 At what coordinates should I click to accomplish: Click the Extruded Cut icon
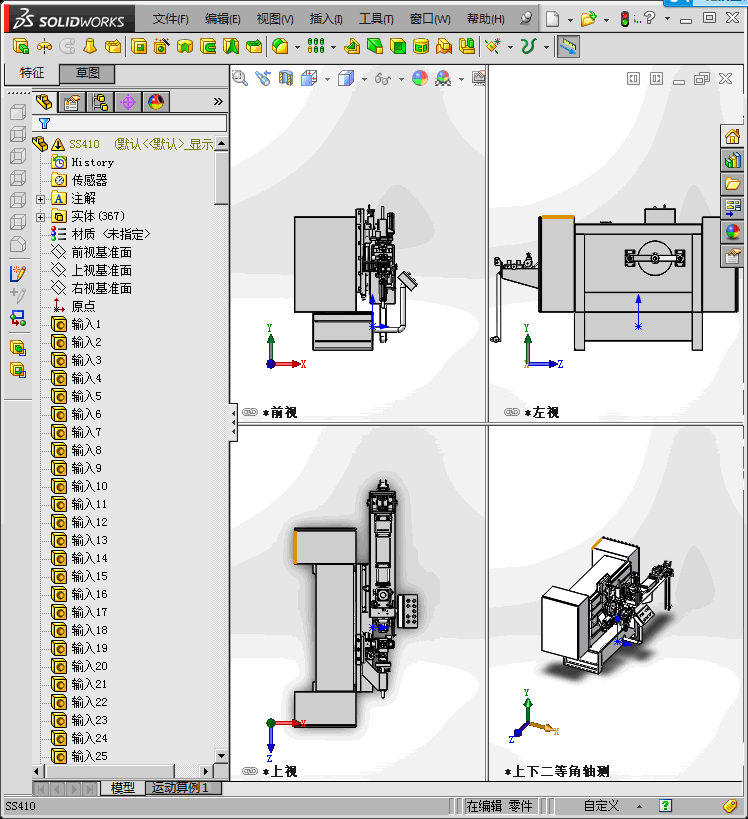tap(138, 46)
